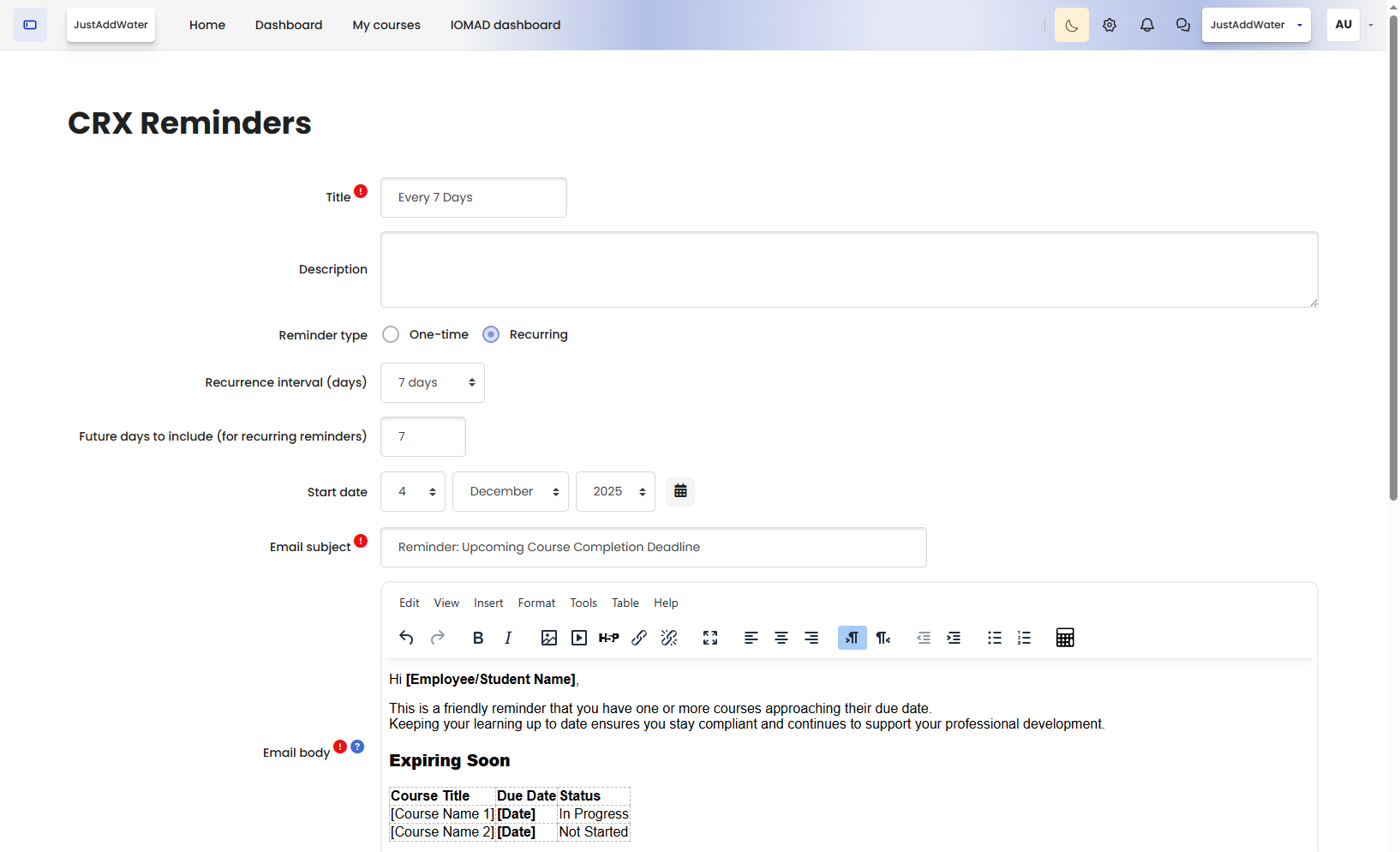Expand the December month dropdown
Image resolution: width=1400 pixels, height=852 pixels.
(x=511, y=491)
